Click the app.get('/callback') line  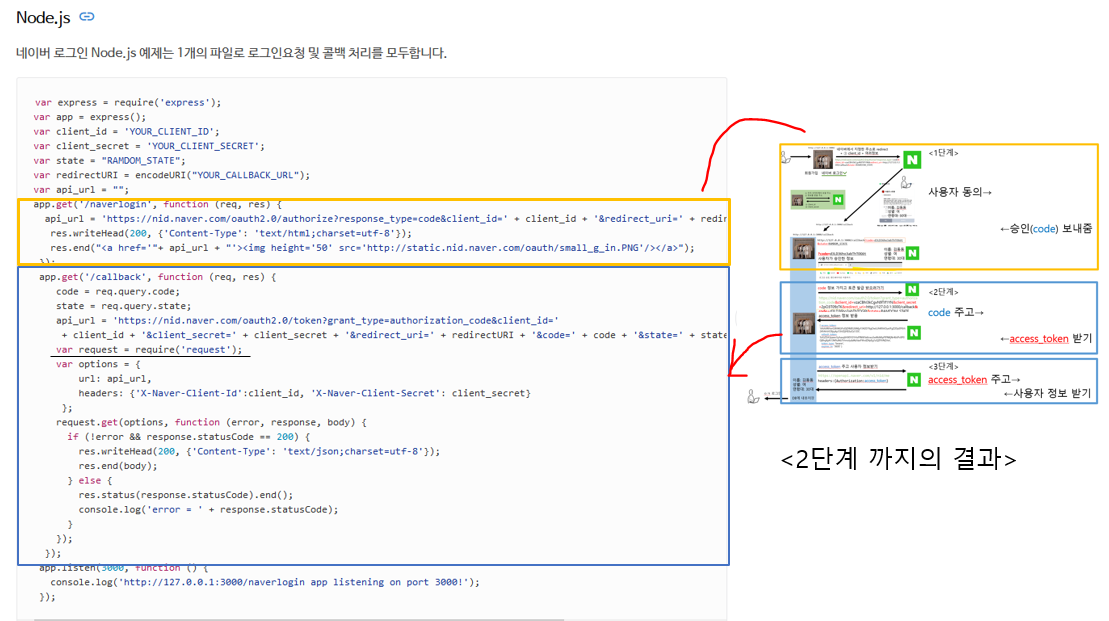coord(158,277)
